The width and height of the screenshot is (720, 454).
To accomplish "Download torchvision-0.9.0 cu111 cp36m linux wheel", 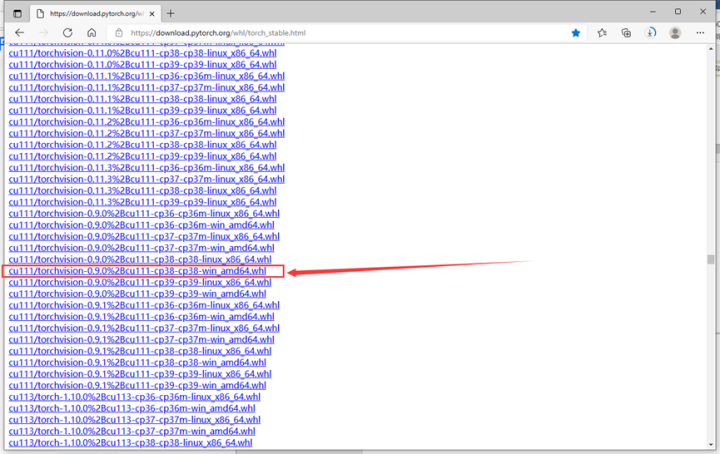I will (x=144, y=213).
